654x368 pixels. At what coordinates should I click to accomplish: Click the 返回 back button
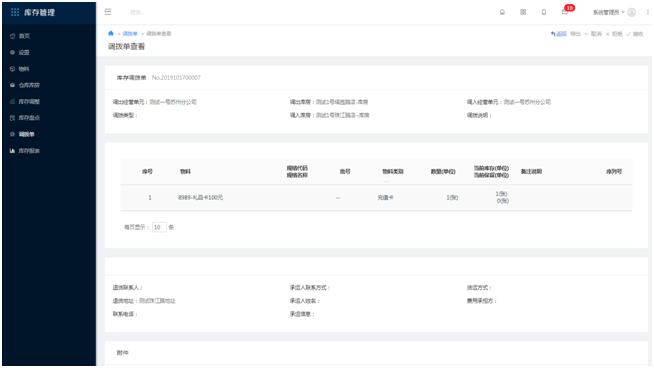point(558,34)
